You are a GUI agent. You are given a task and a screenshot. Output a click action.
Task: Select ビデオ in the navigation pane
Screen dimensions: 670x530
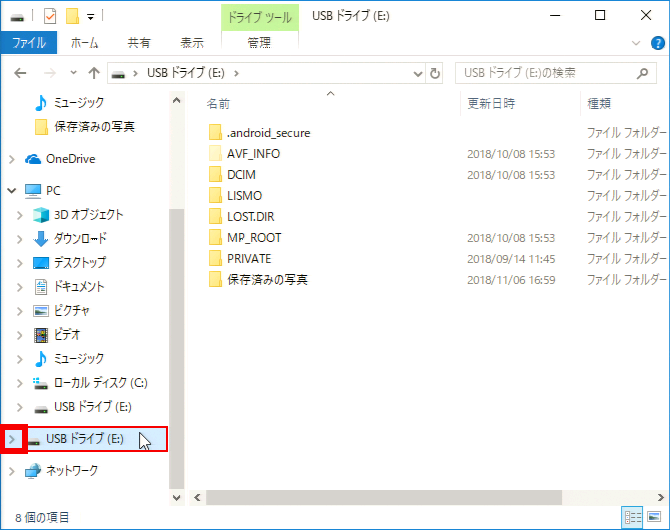click(x=57, y=334)
